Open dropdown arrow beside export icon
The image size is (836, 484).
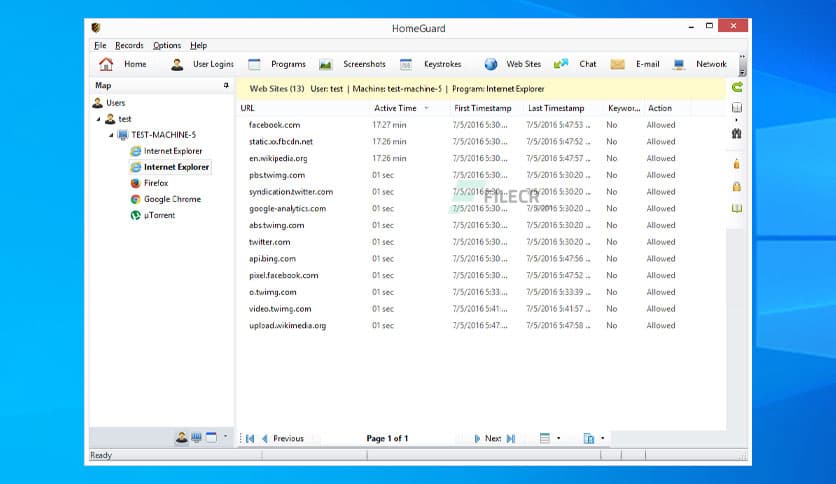(x=602, y=438)
